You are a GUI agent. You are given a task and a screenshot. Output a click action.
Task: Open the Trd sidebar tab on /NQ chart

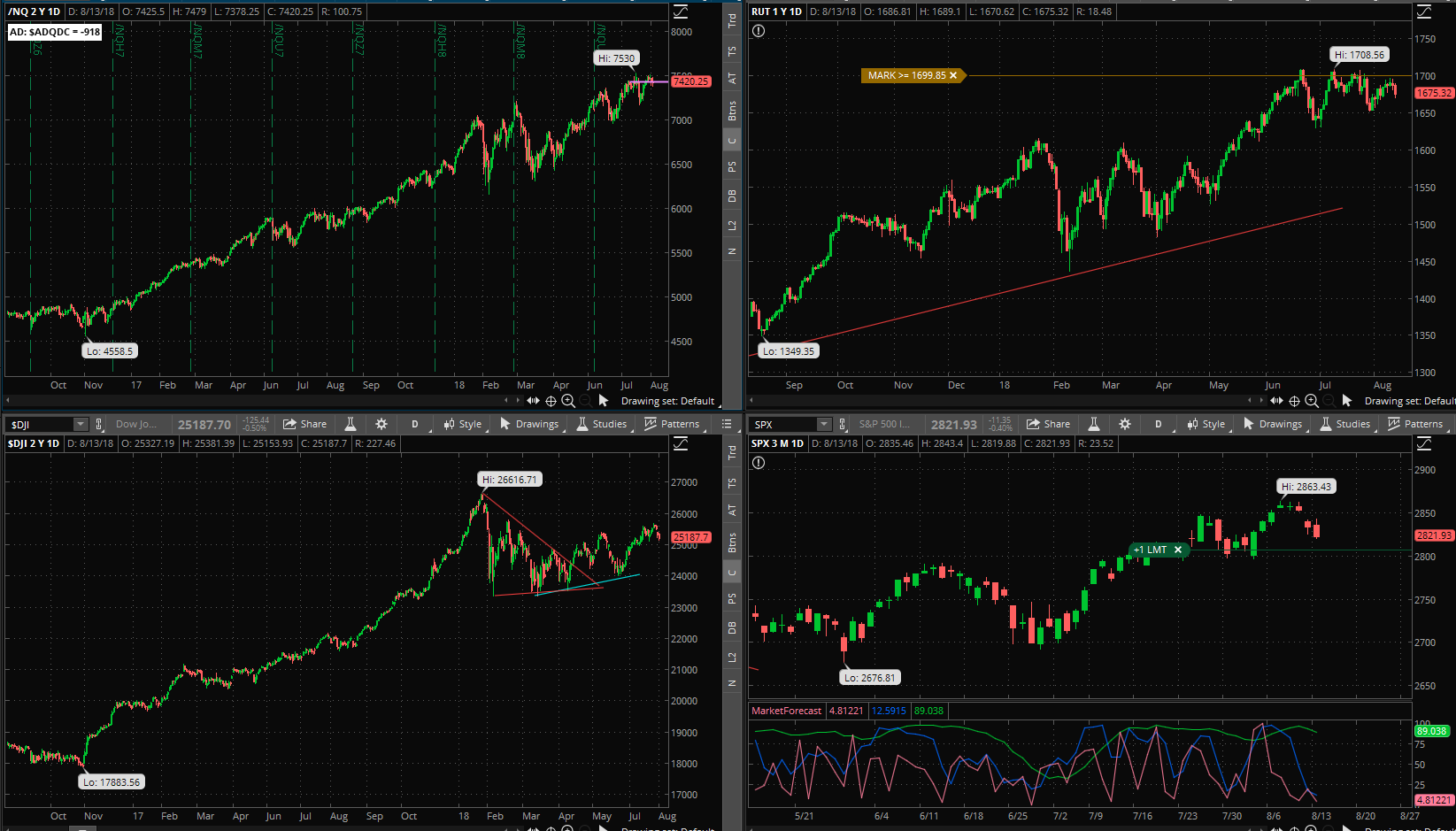732,20
